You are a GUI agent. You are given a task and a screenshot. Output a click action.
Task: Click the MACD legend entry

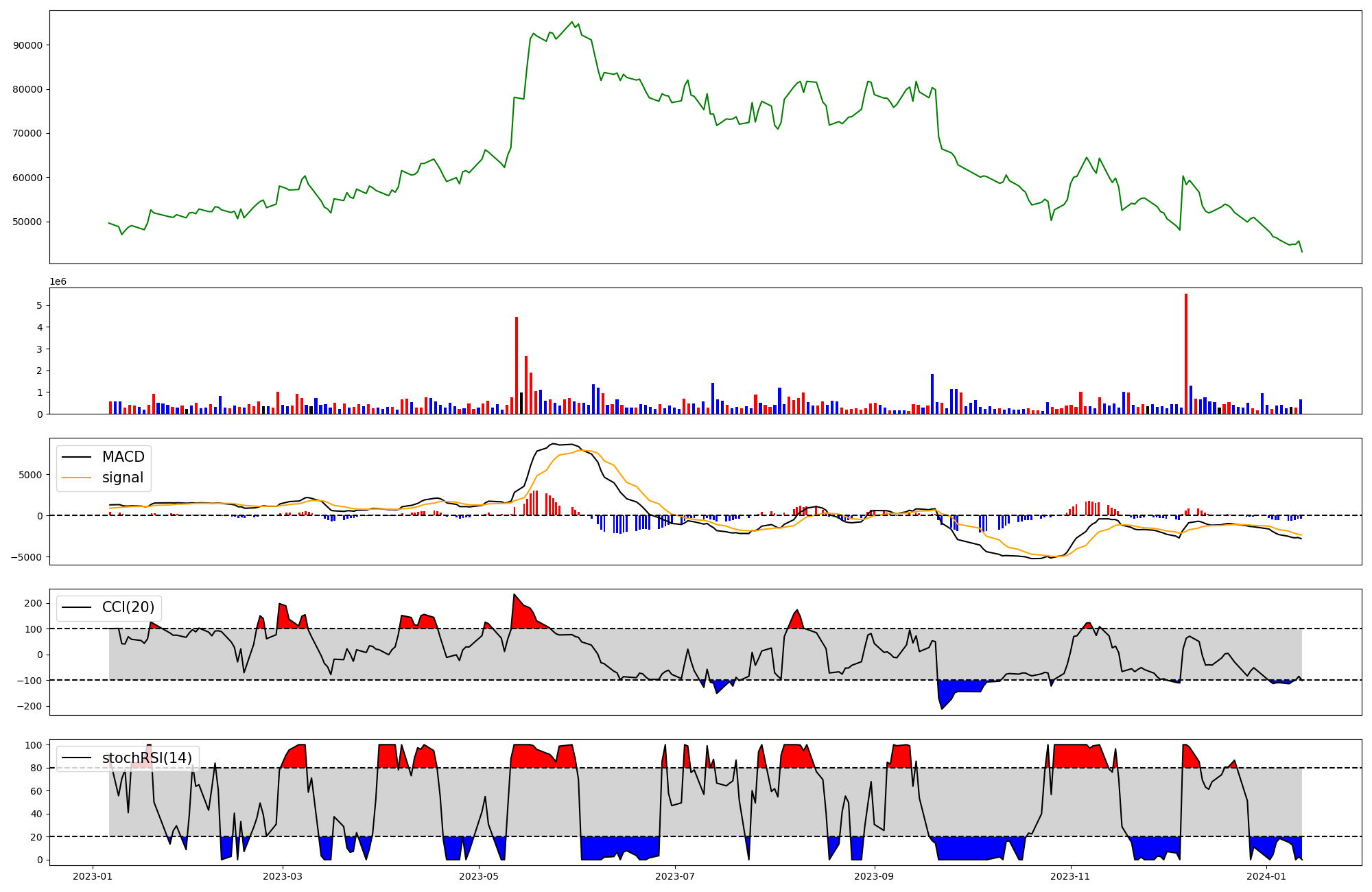(x=123, y=457)
